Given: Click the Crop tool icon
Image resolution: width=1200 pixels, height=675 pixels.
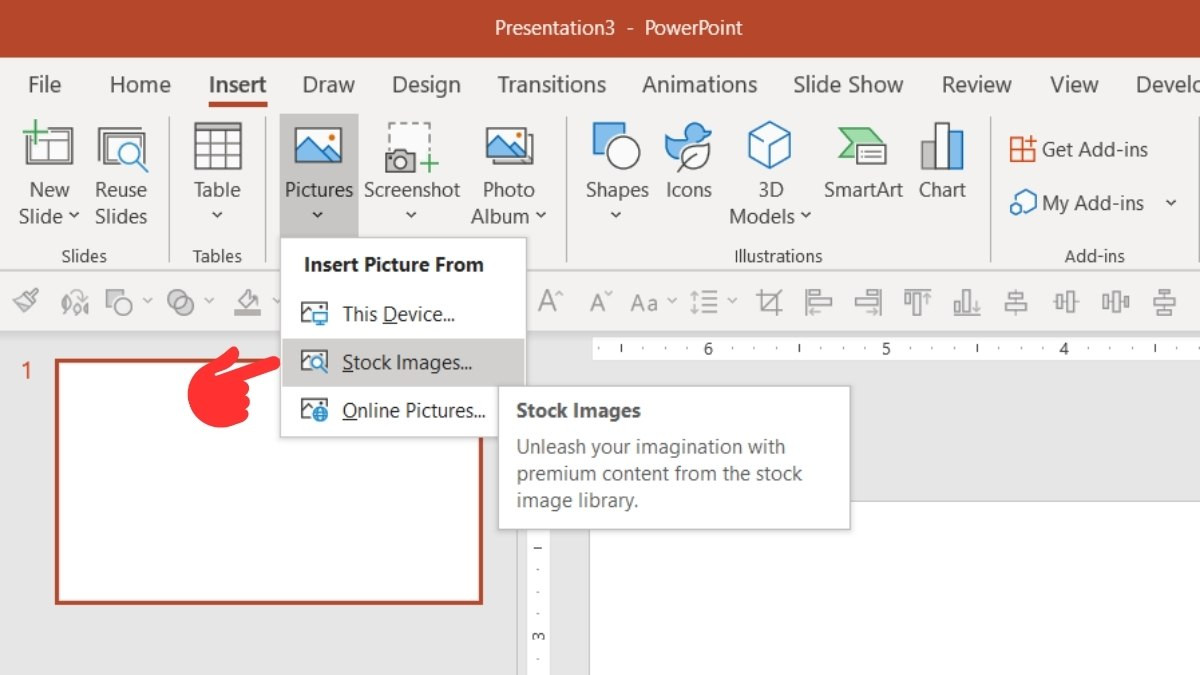Looking at the screenshot, I should 769,301.
